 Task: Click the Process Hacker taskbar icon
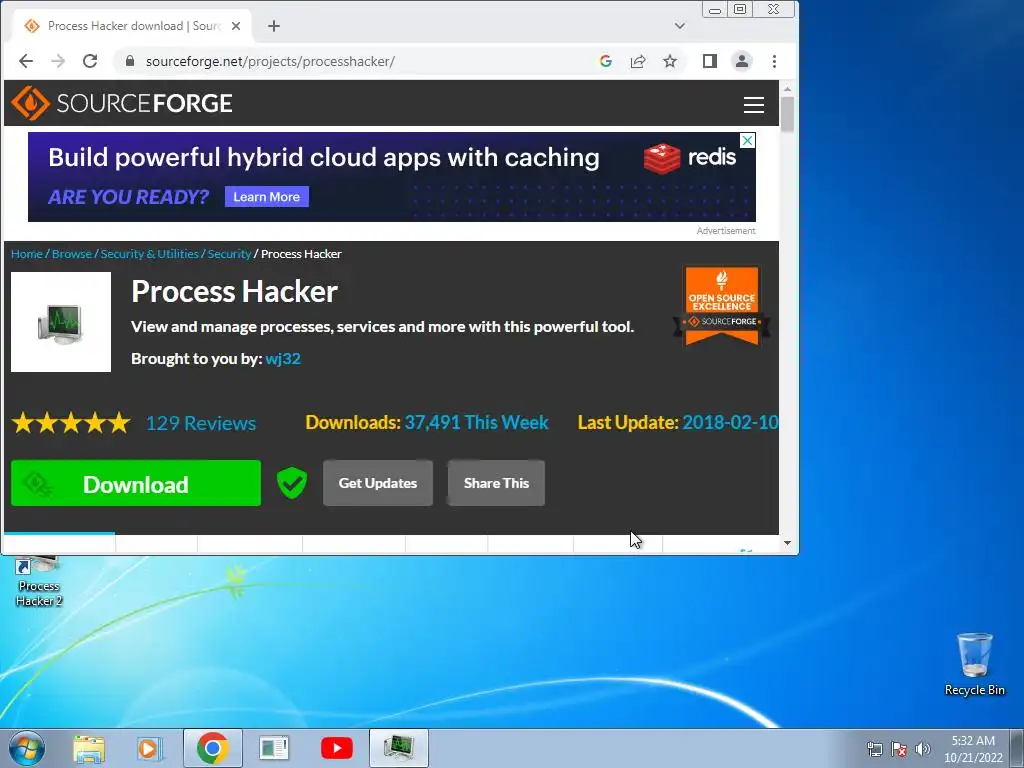tap(399, 748)
